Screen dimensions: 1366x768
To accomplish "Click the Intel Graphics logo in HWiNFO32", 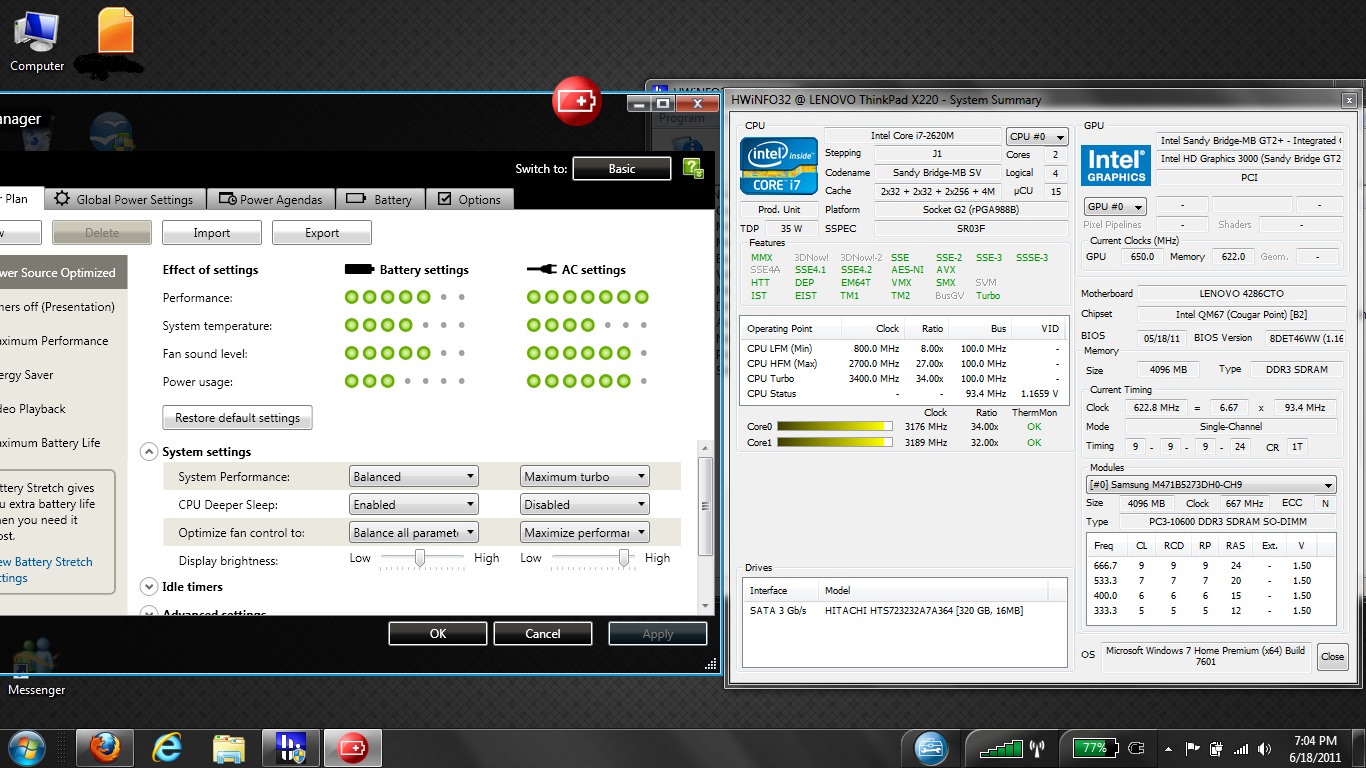I will coord(1116,165).
